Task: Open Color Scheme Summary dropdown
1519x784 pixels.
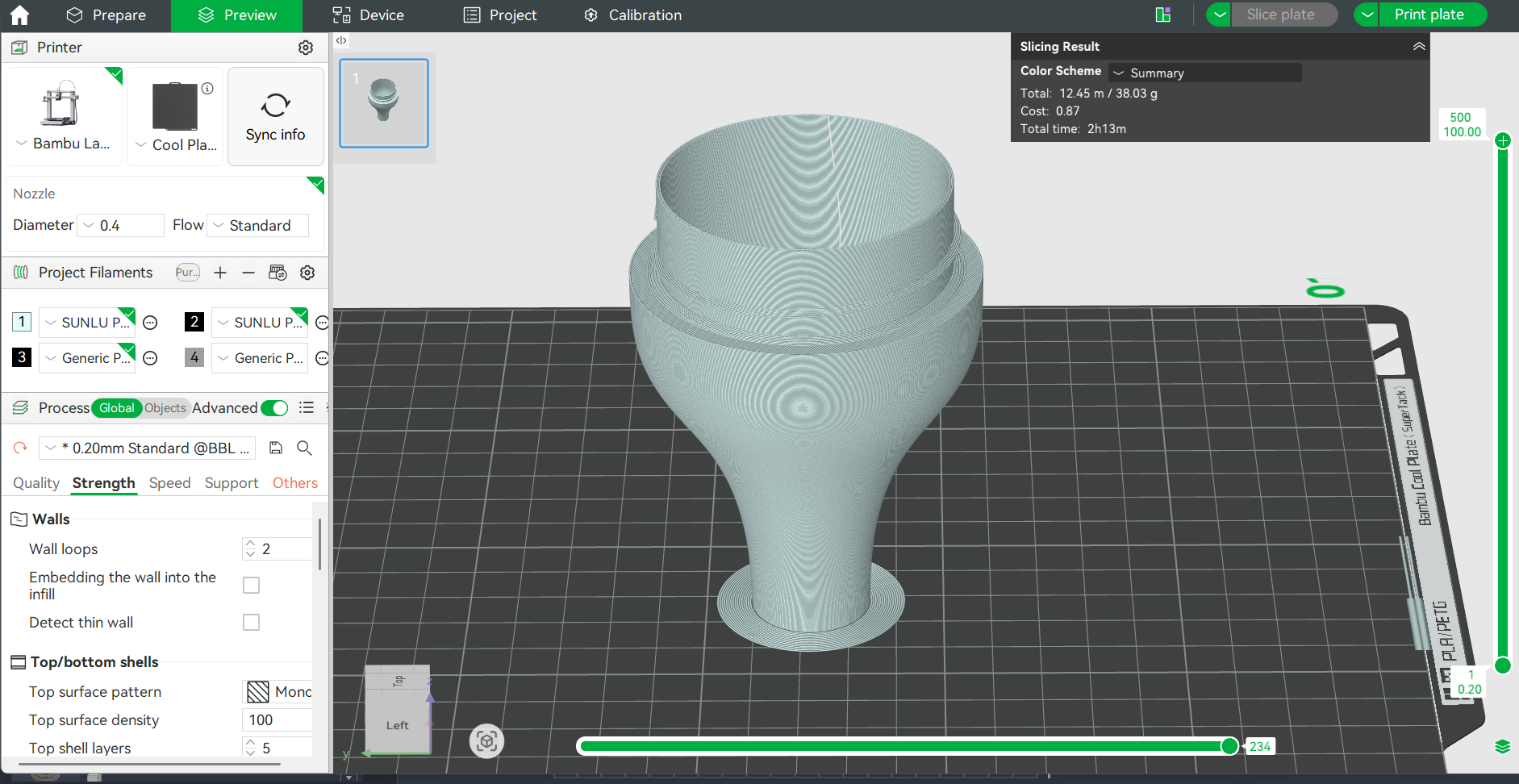Action: (x=1204, y=73)
